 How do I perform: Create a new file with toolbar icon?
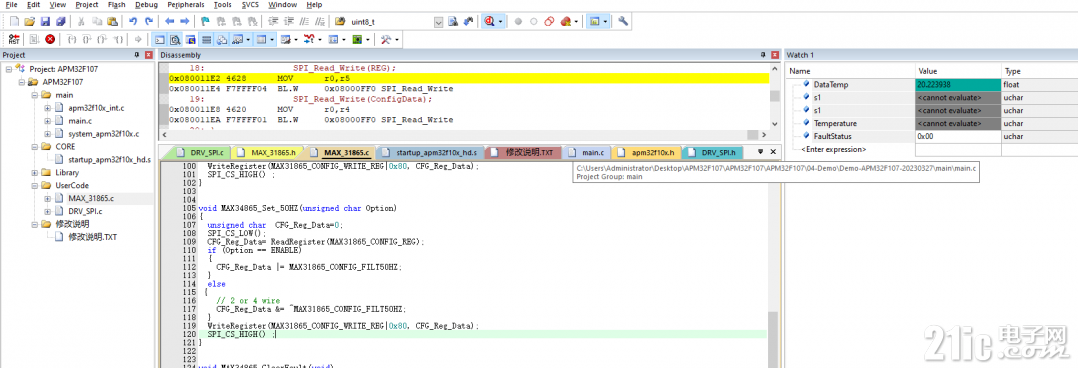point(14,21)
